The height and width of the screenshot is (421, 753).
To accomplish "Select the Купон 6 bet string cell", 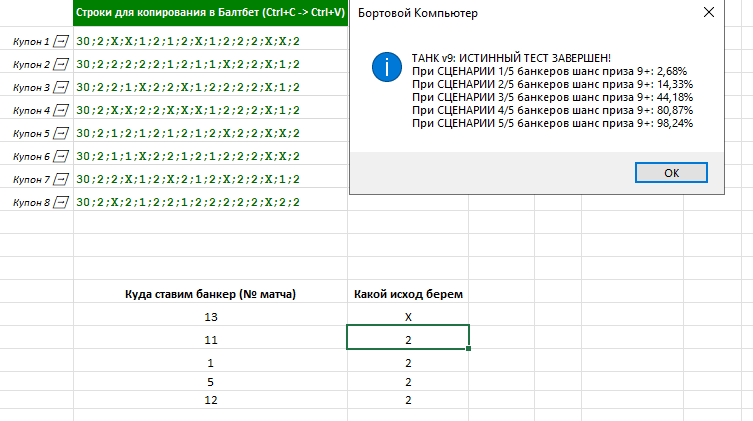I will click(x=210, y=154).
